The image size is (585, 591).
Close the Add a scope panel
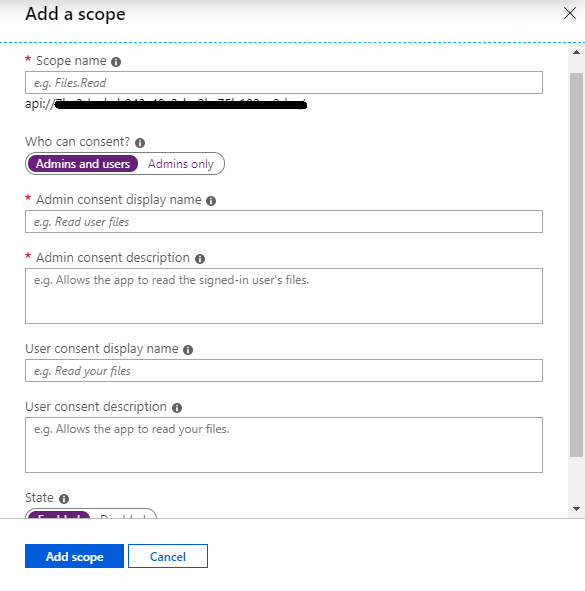pos(570,13)
